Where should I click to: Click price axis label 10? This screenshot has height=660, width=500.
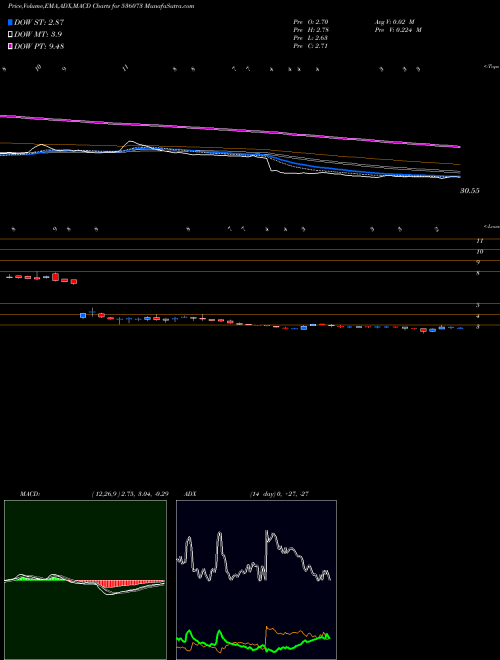479,252
